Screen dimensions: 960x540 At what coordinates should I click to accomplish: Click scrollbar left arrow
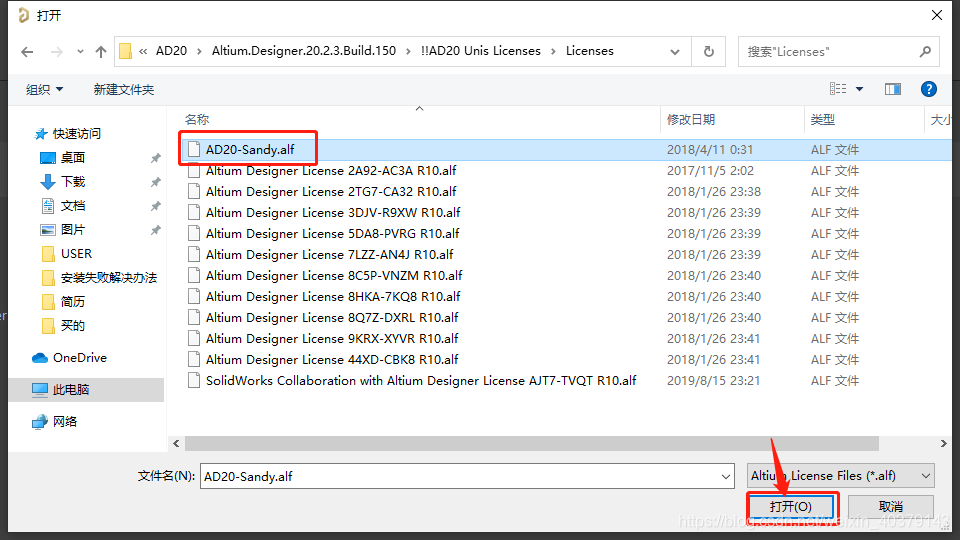176,443
